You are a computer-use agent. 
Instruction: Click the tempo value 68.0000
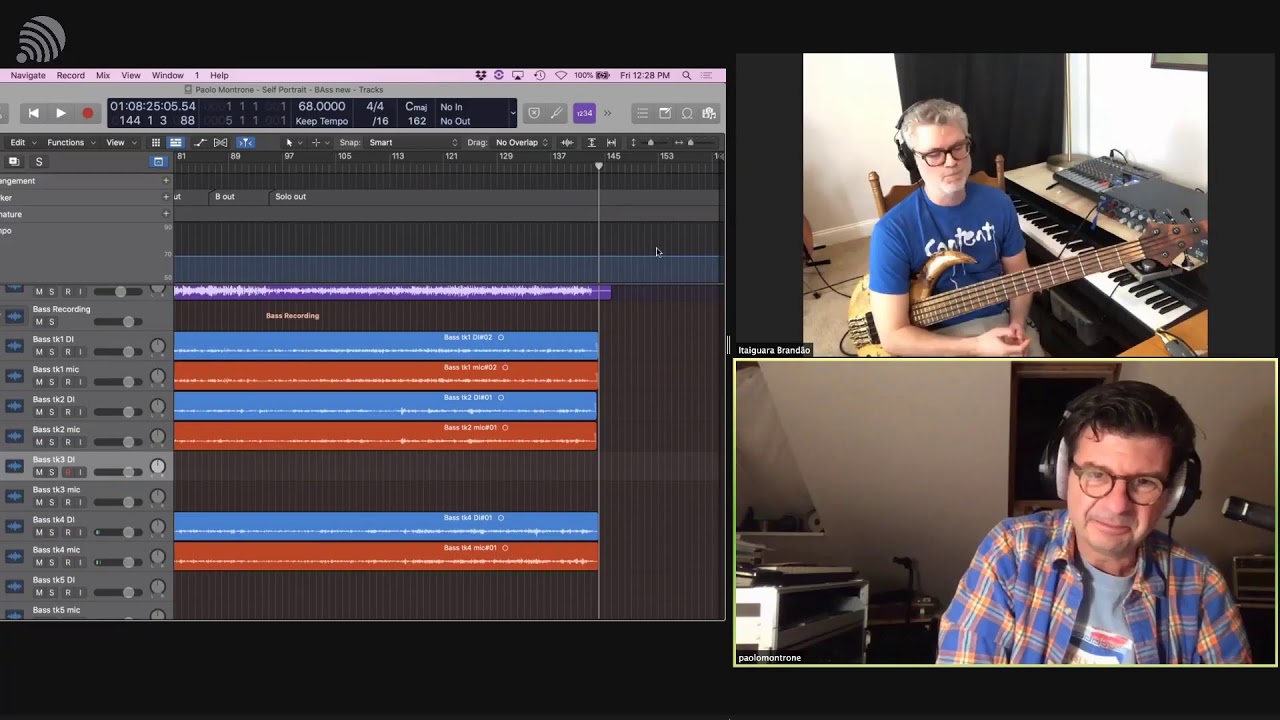(322, 106)
